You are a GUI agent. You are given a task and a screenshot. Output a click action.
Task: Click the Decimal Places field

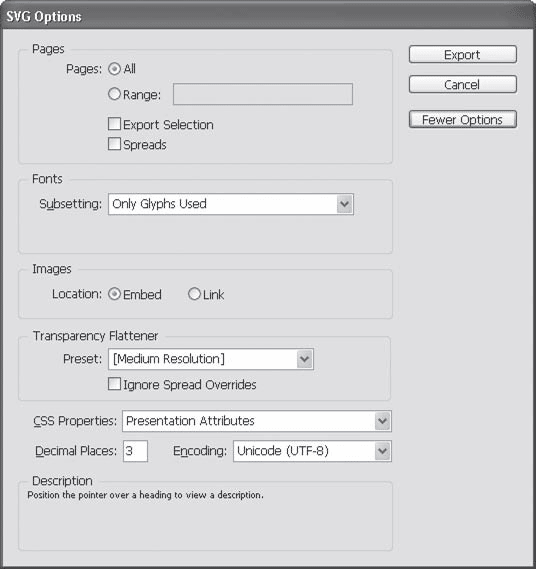click(135, 451)
